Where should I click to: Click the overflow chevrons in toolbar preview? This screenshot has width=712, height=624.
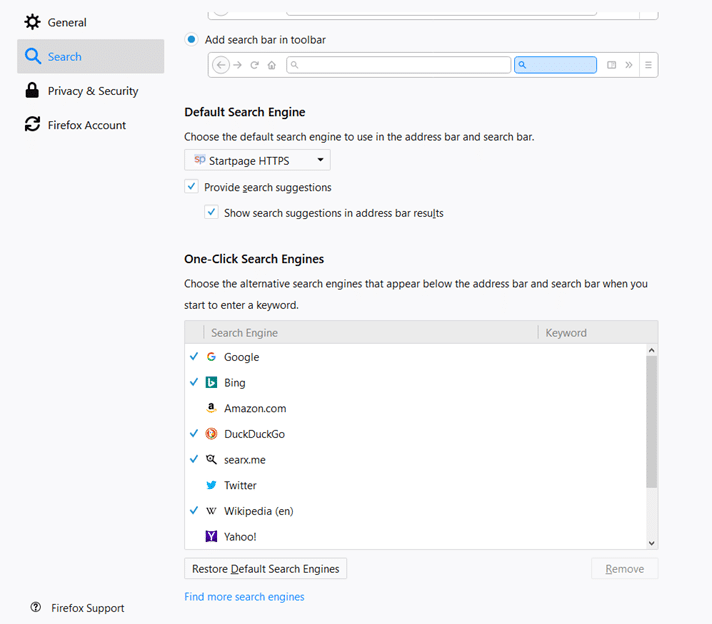(628, 65)
